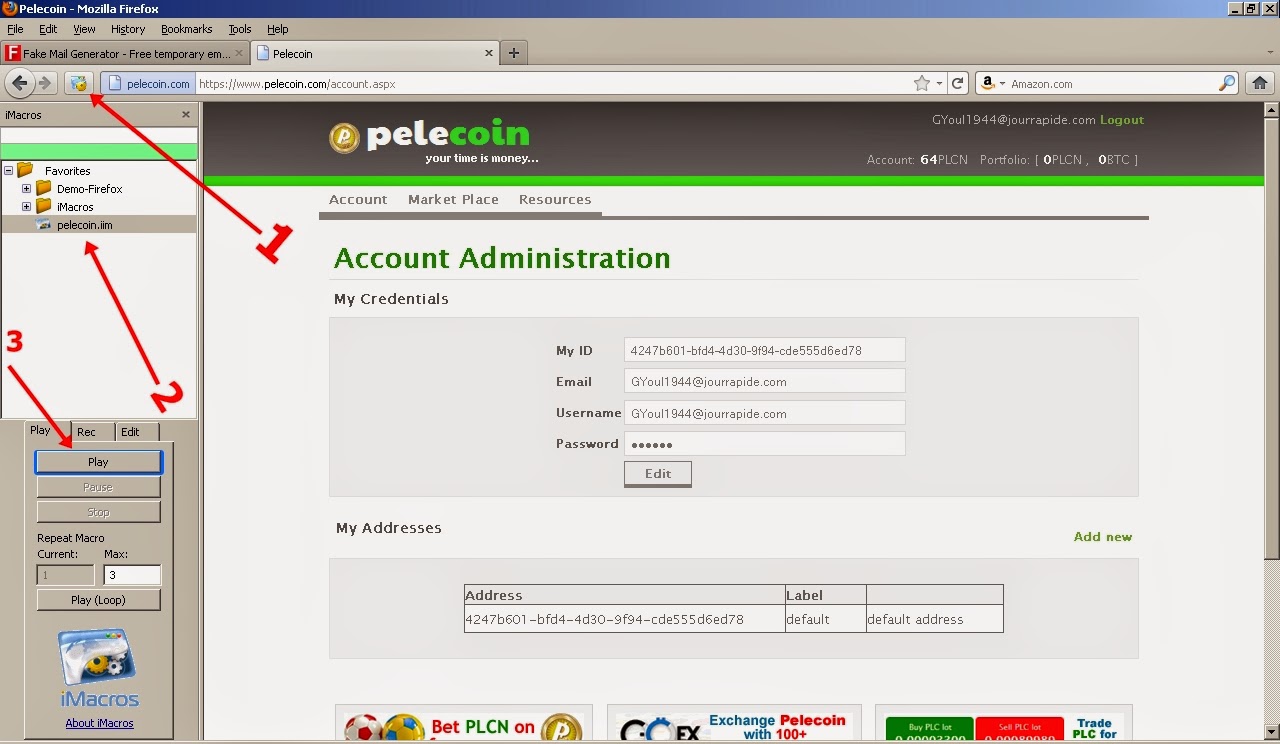
Task: Collapse the Favorites tree node
Action: coord(8,171)
